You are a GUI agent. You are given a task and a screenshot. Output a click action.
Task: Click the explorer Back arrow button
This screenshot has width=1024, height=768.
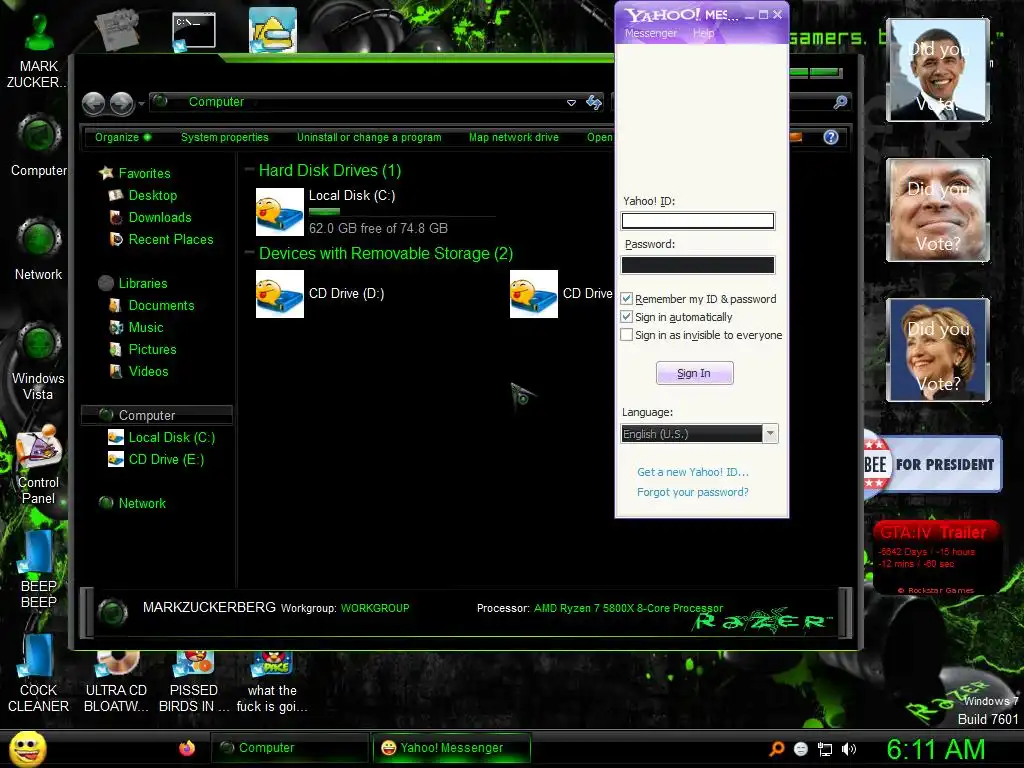click(x=93, y=103)
